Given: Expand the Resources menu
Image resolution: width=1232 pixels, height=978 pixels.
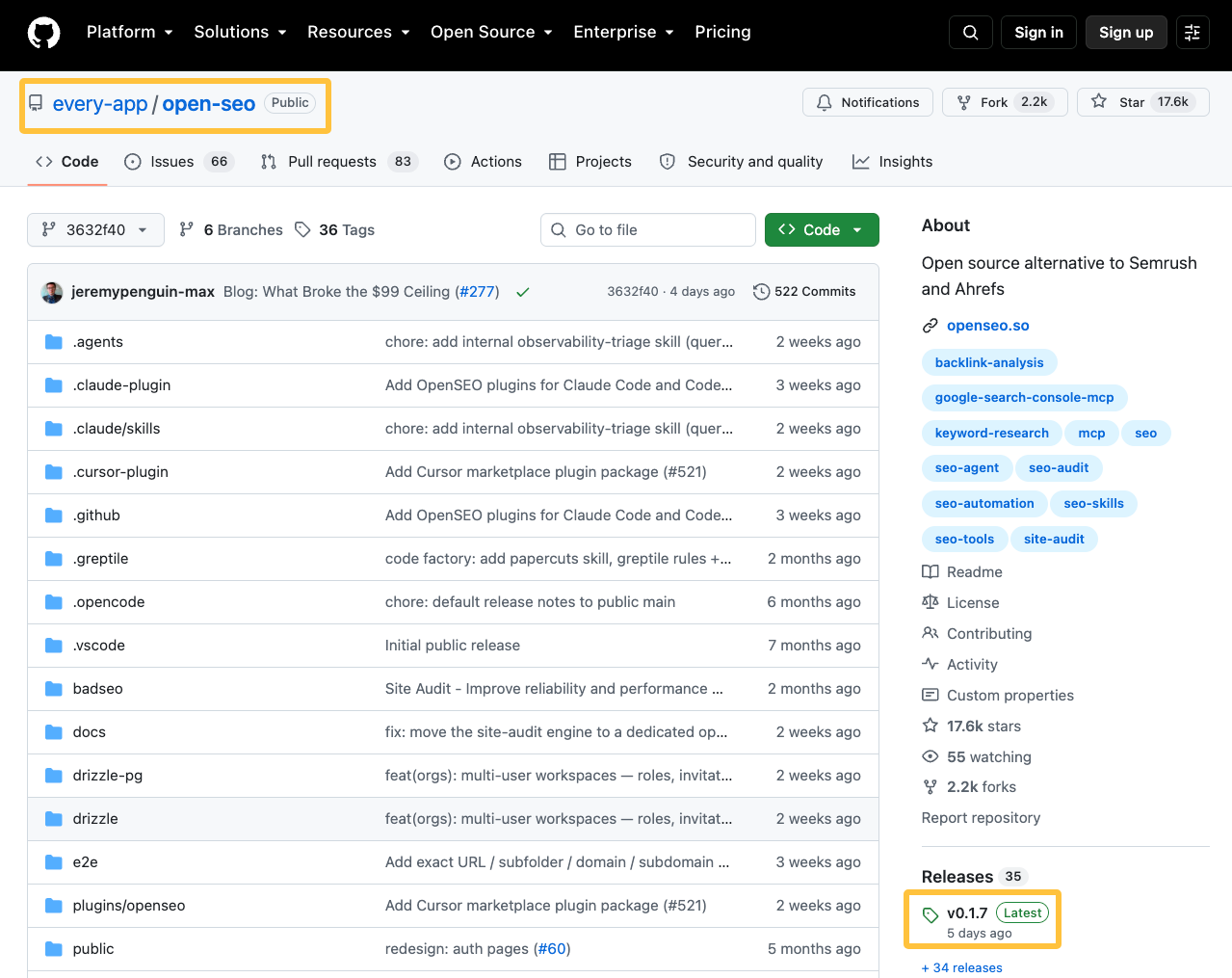Looking at the screenshot, I should [x=358, y=32].
